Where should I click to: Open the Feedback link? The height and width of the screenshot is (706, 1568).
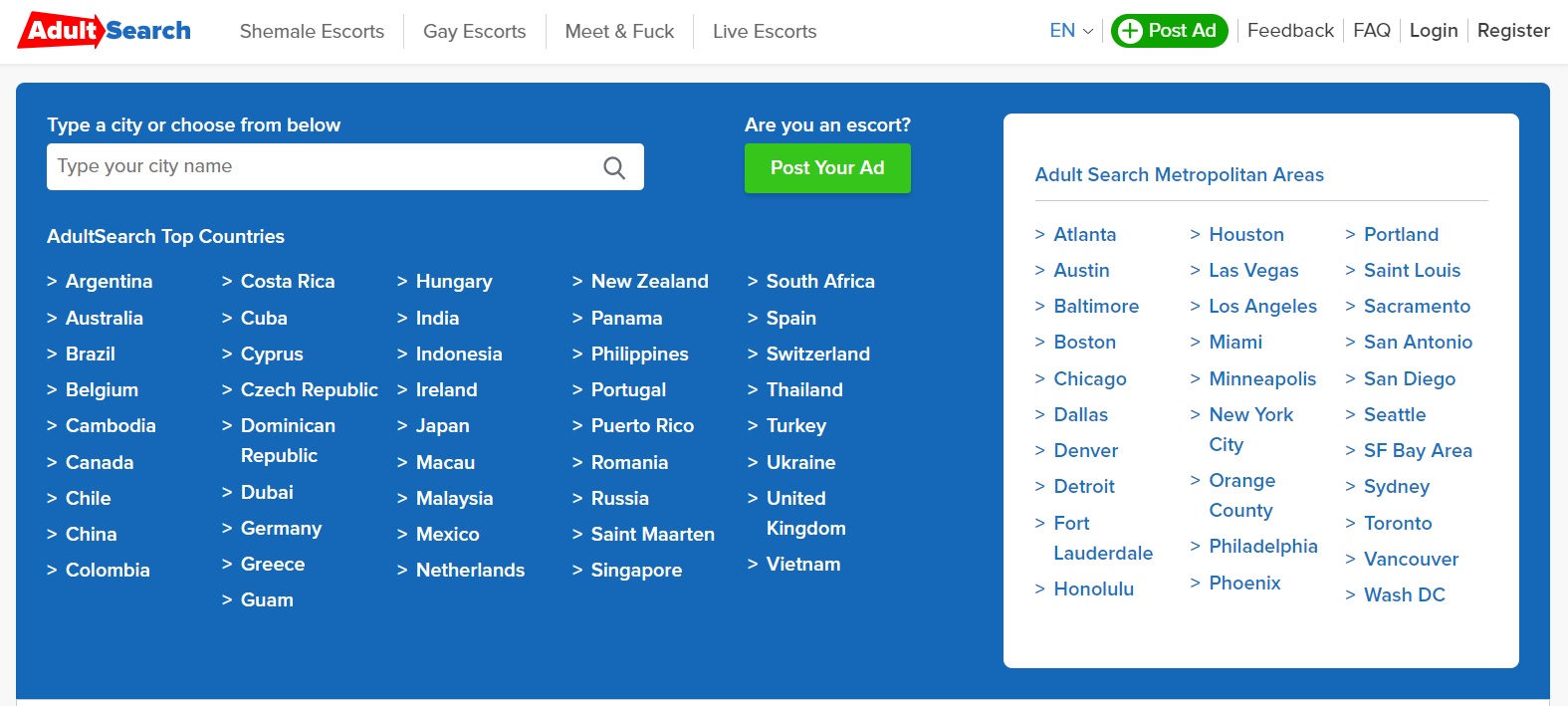pyautogui.click(x=1290, y=31)
